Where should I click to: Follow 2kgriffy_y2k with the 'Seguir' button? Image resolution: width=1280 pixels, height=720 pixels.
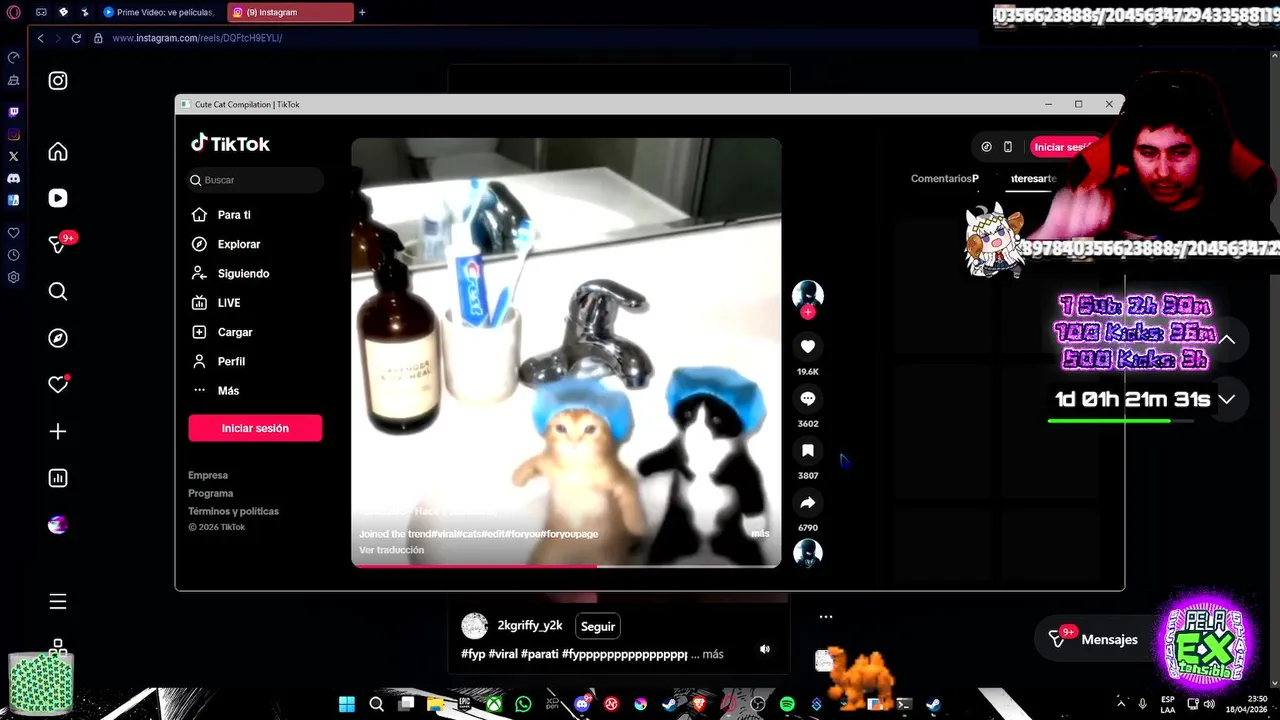coord(598,627)
